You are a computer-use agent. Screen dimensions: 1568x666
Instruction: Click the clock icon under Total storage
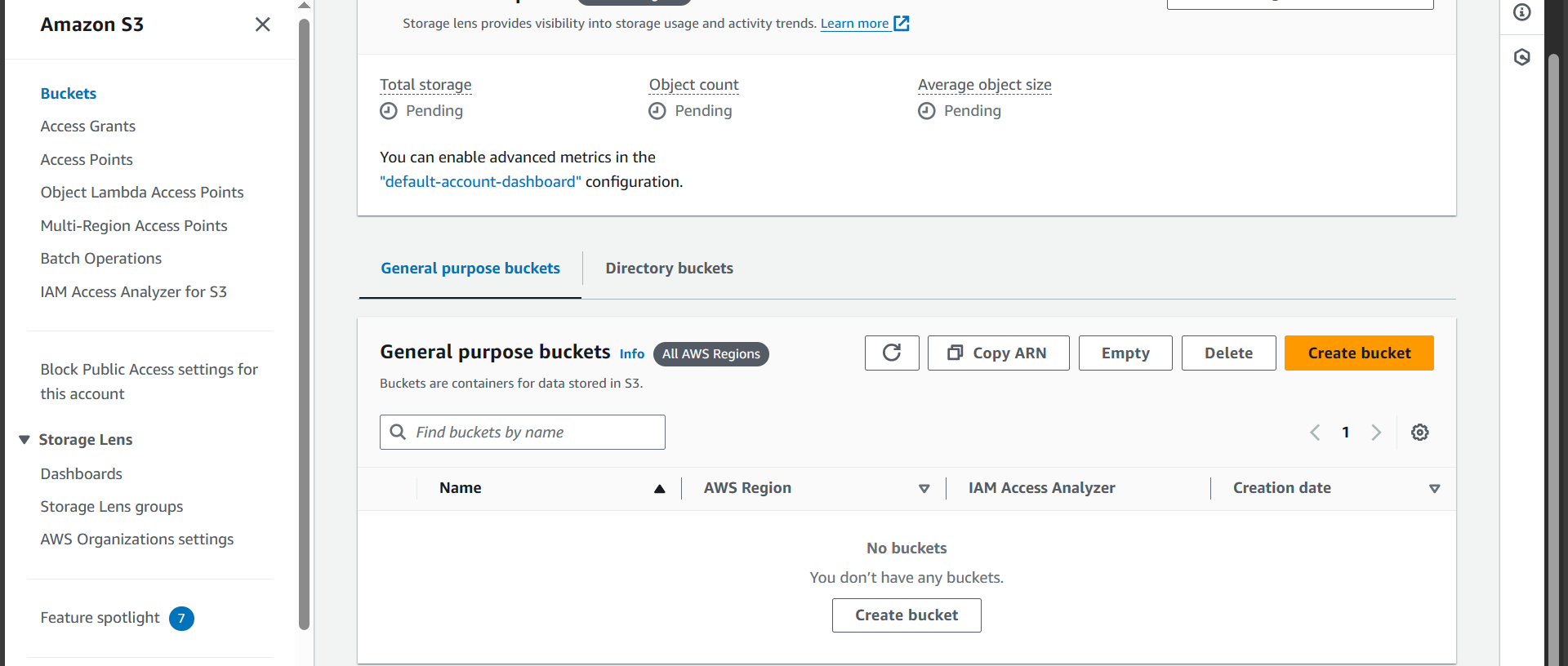(x=389, y=111)
